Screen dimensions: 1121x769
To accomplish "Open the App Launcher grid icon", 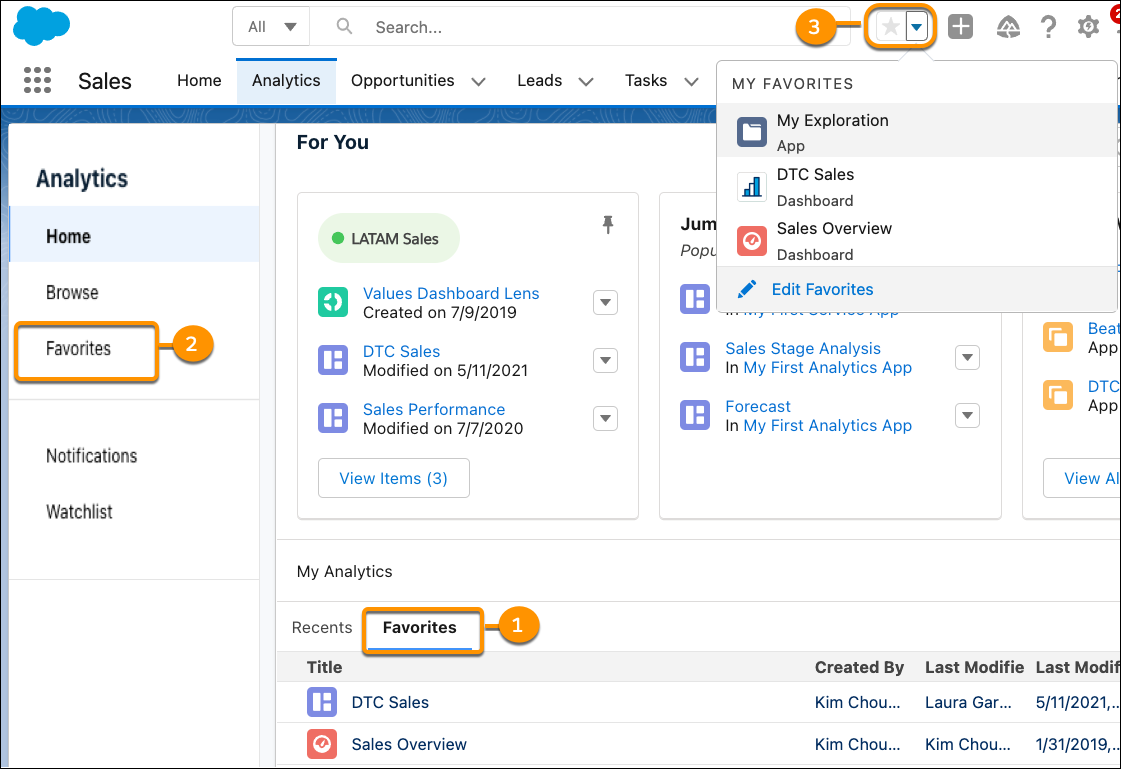I will (37, 80).
